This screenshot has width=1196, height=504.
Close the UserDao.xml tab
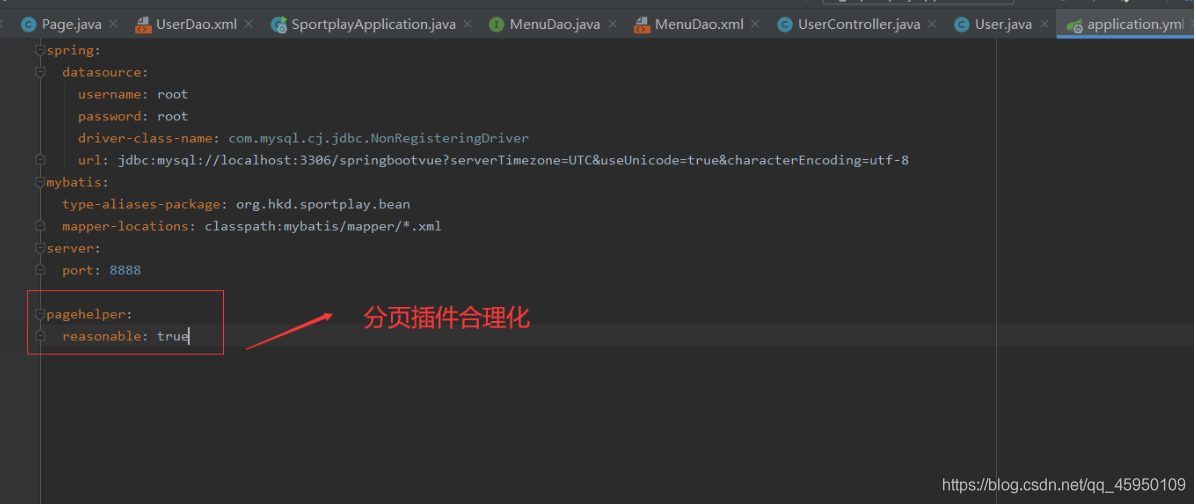click(x=249, y=24)
